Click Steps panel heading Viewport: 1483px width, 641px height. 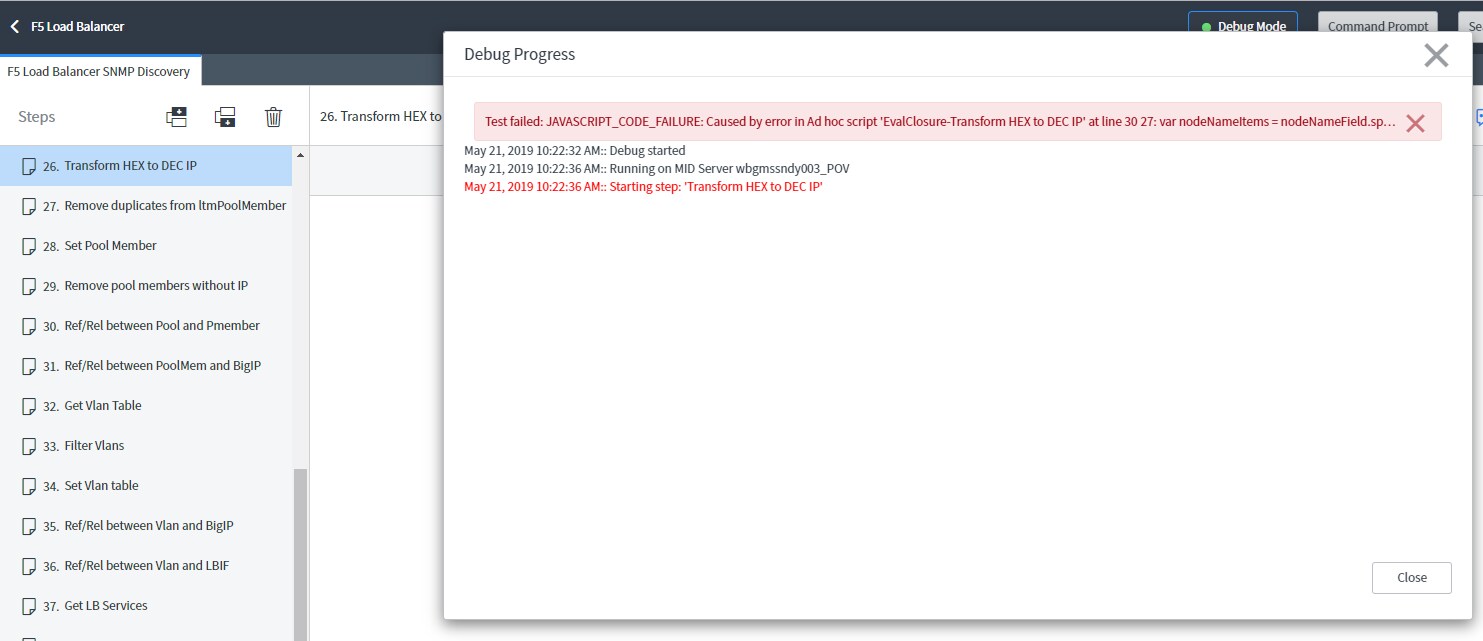[x=37, y=117]
